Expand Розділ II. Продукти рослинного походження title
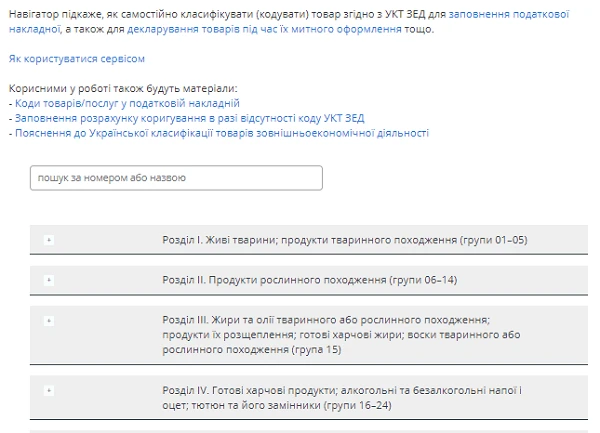Screen dimensions: 600x433 [x=308, y=279]
